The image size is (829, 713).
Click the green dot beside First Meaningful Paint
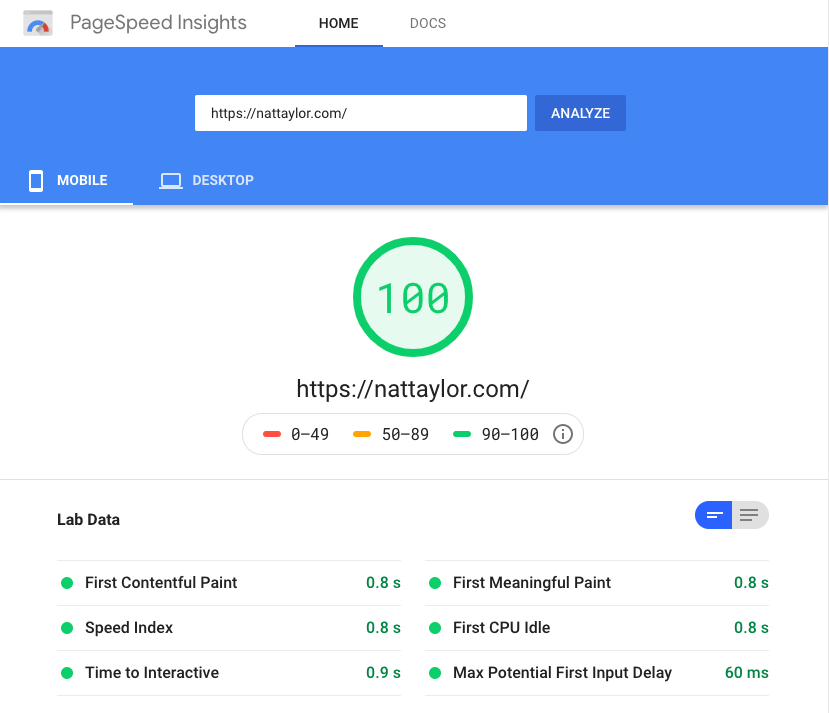tap(435, 583)
